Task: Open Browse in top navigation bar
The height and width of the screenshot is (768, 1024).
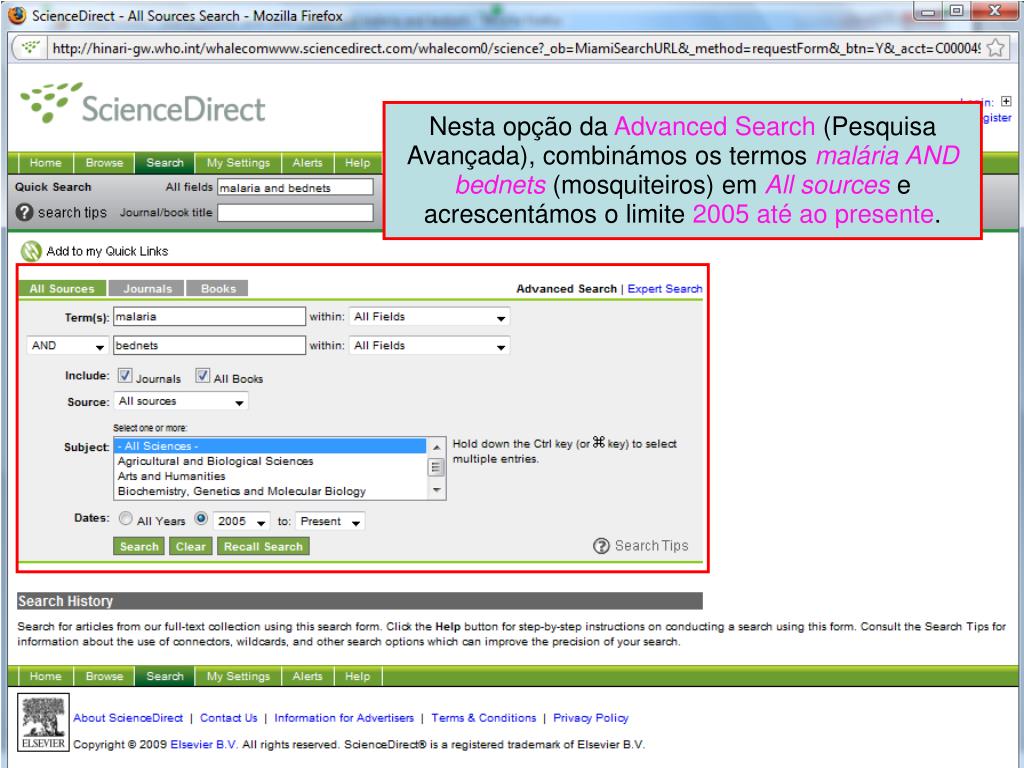Action: click(104, 163)
